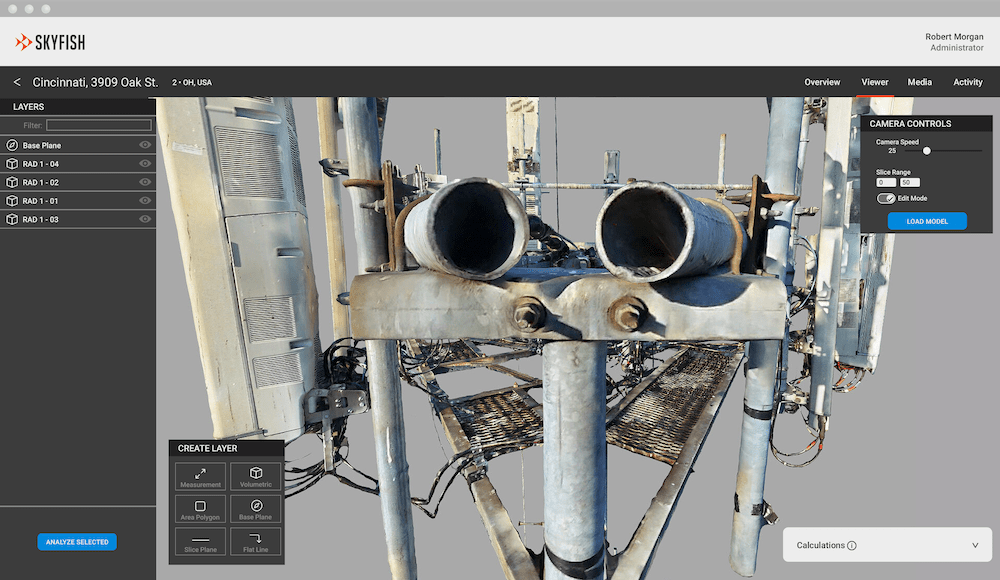Toggle visibility of RAD 1 - 01

pyautogui.click(x=145, y=200)
